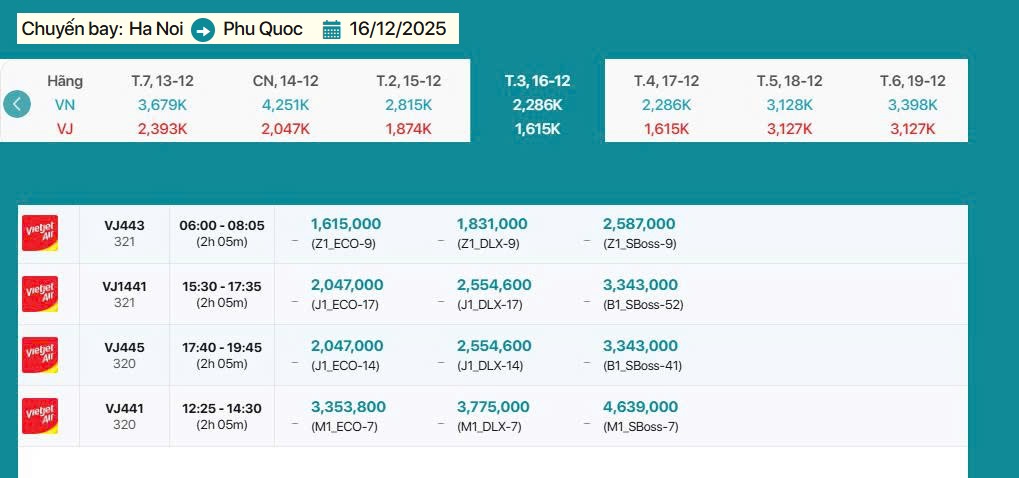Screen dimensions: 1019x478
Task: Select the 1,831,000 Deluxe fare
Action: click(492, 225)
